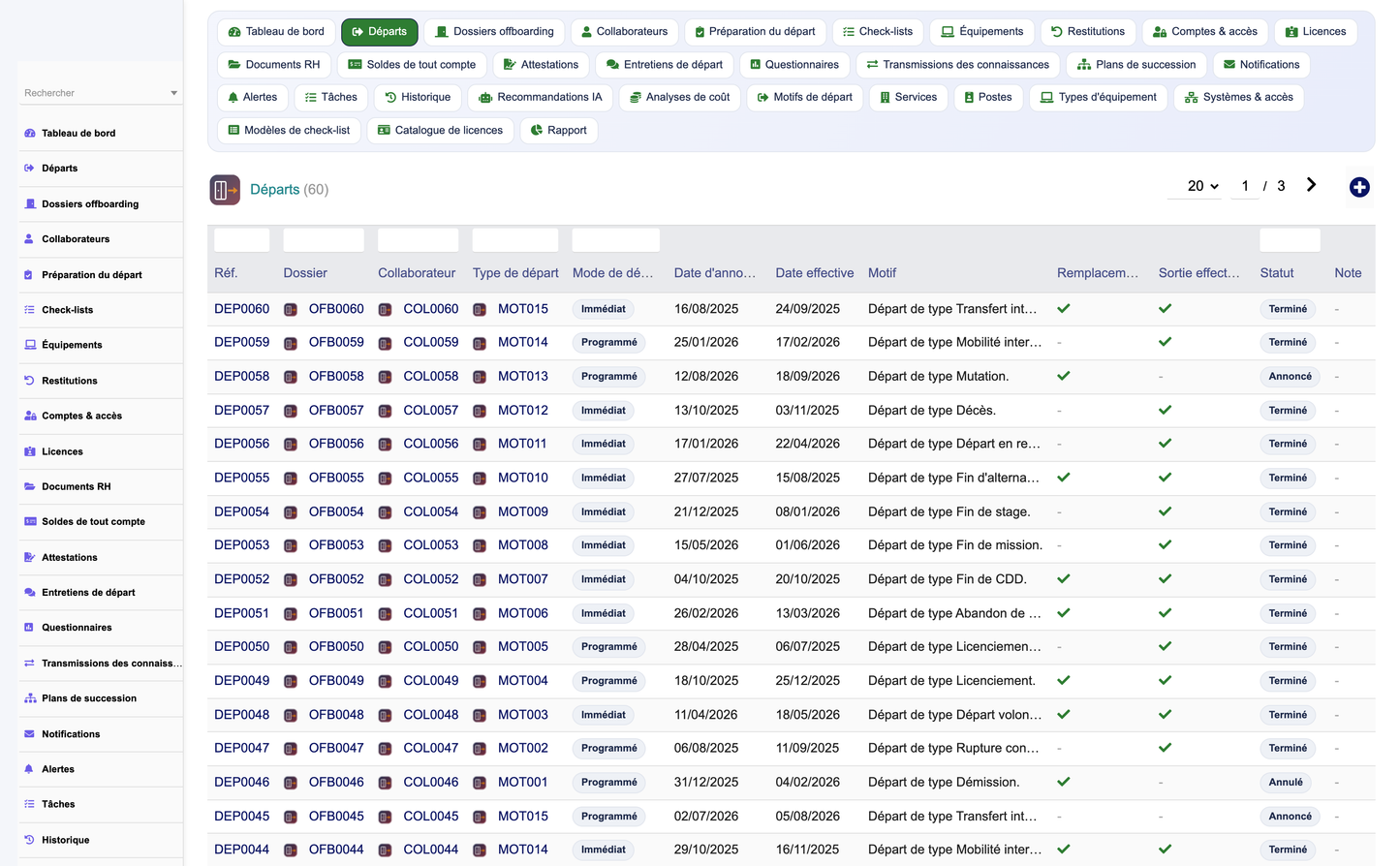Click the Alertes bell icon in the sidebar
1400x866 pixels.
click(29, 769)
